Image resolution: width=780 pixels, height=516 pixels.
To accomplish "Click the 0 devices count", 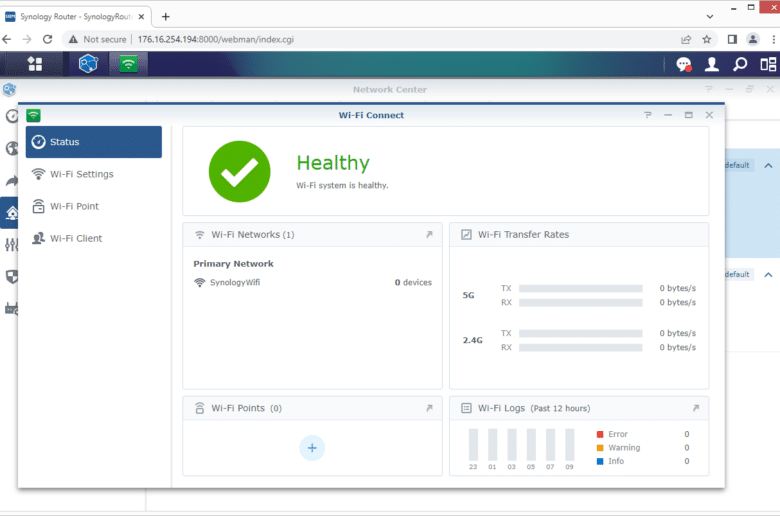I will pyautogui.click(x=413, y=282).
